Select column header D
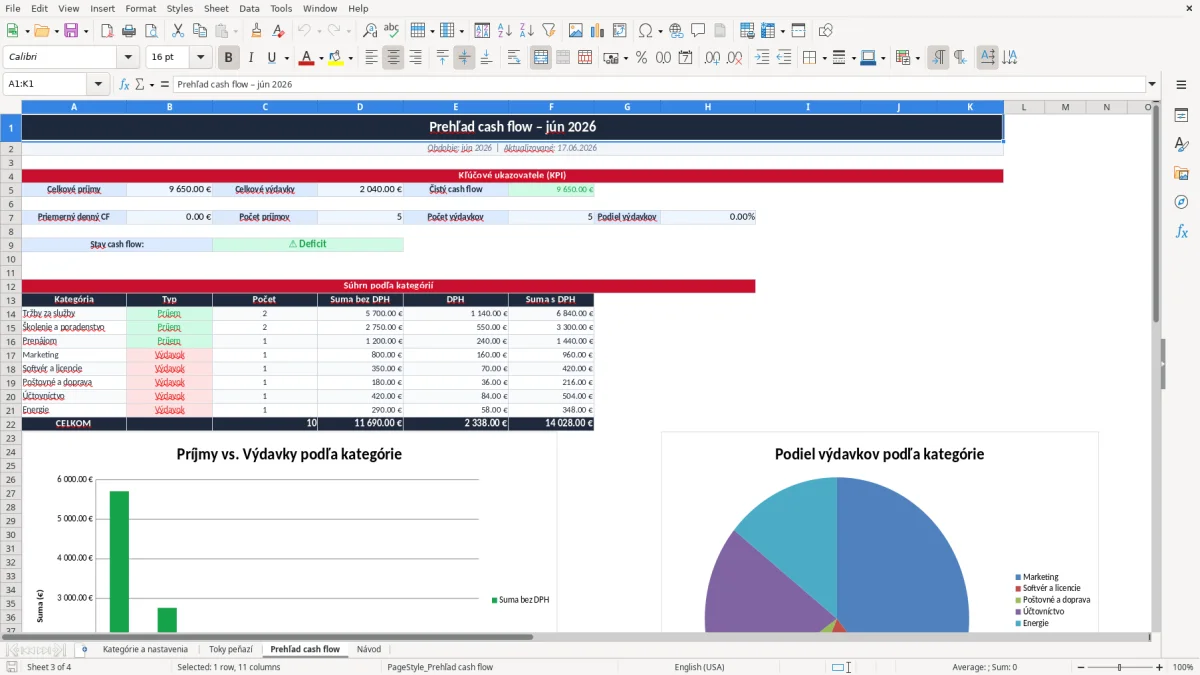 pos(360,107)
